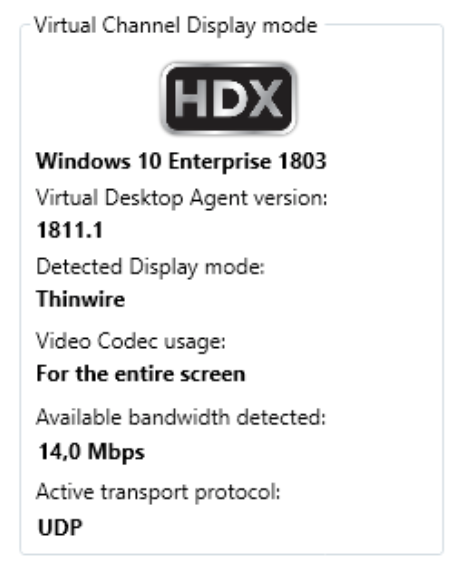Click the word Enterprise in OS name
The width and height of the screenshot is (460, 570).
pyautogui.click(x=220, y=162)
